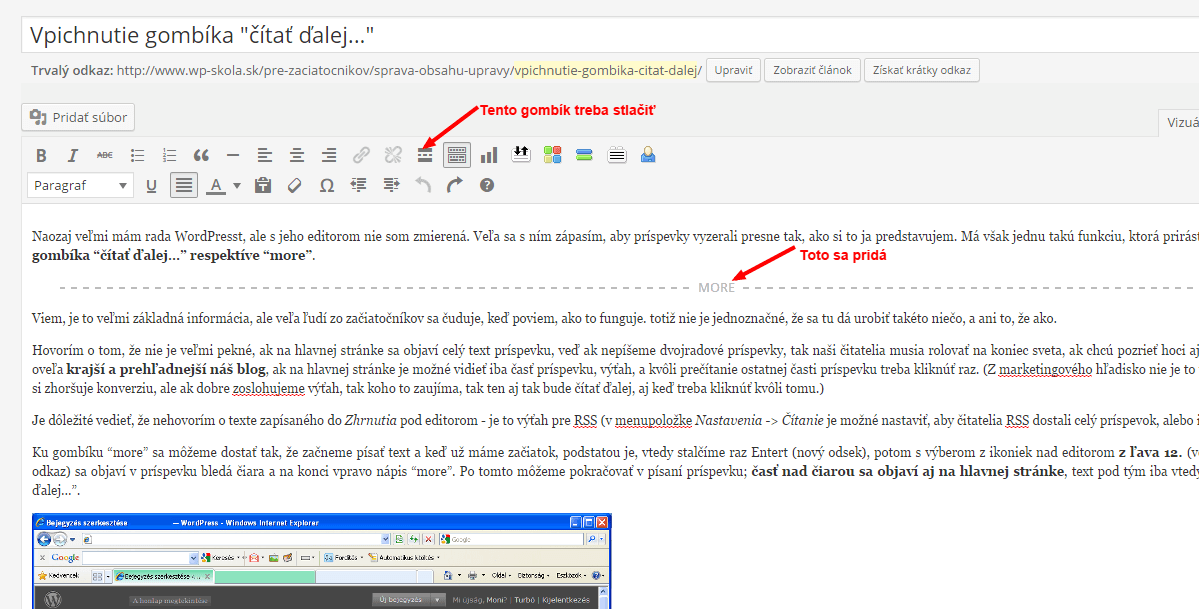Click the blue user silhouette icon
Screen dimensions: 1199x609
coord(648,155)
